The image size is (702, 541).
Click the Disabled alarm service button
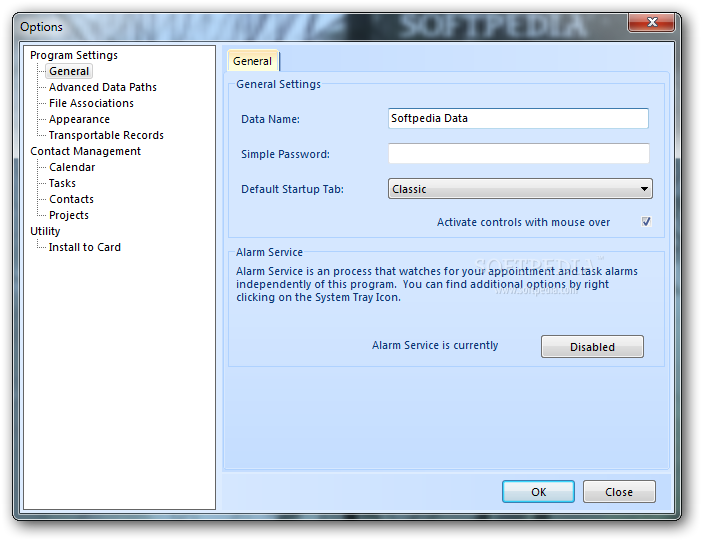pos(592,347)
